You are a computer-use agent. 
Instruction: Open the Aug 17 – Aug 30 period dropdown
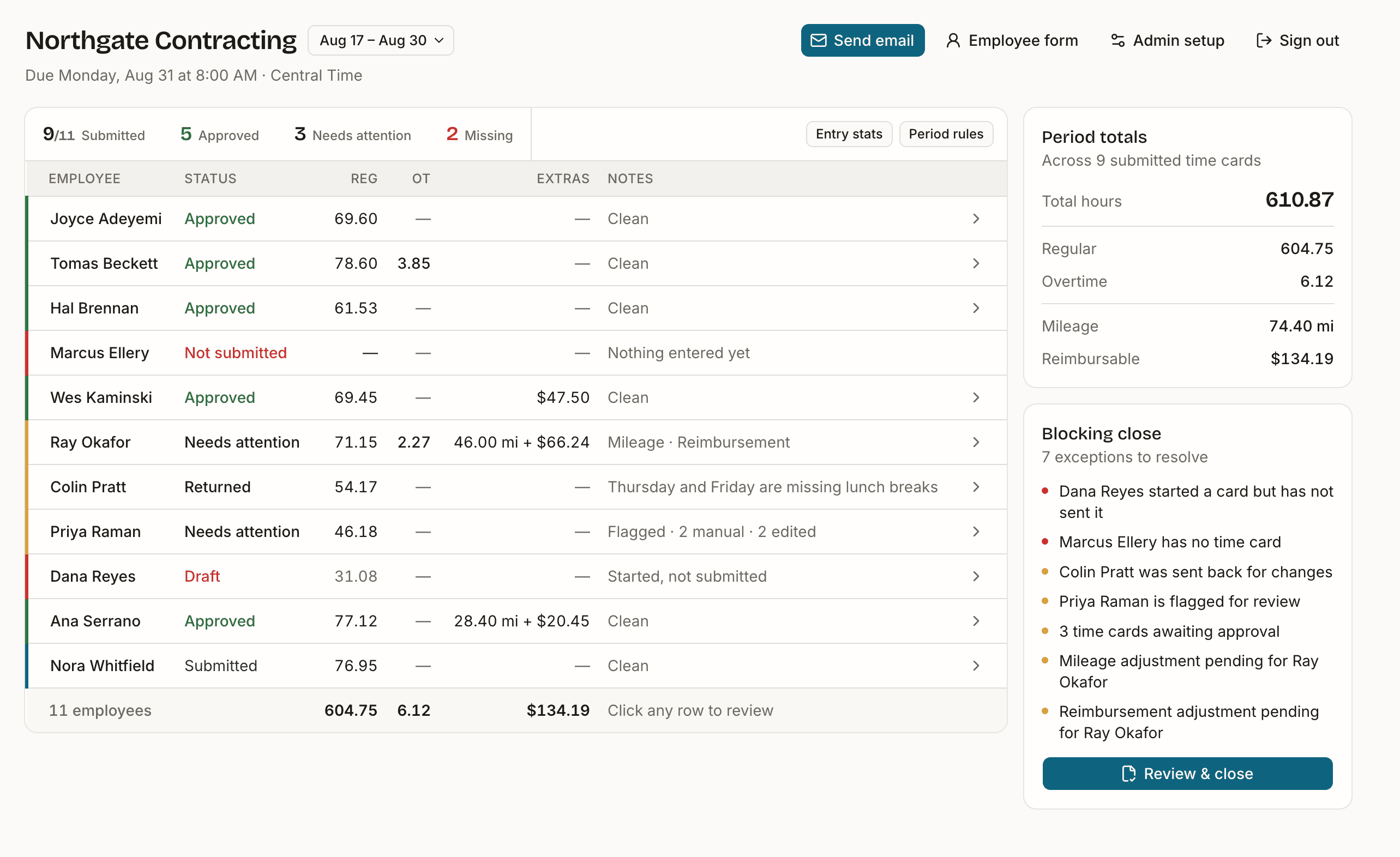pyautogui.click(x=381, y=40)
